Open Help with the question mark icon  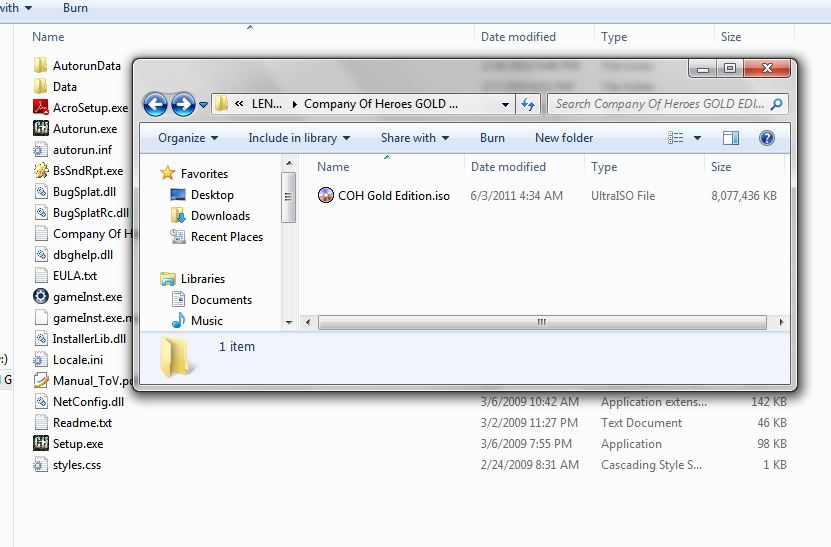[766, 138]
